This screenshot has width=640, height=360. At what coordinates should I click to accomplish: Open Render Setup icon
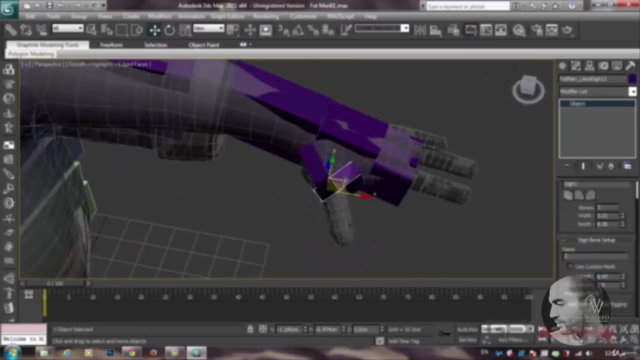537,30
